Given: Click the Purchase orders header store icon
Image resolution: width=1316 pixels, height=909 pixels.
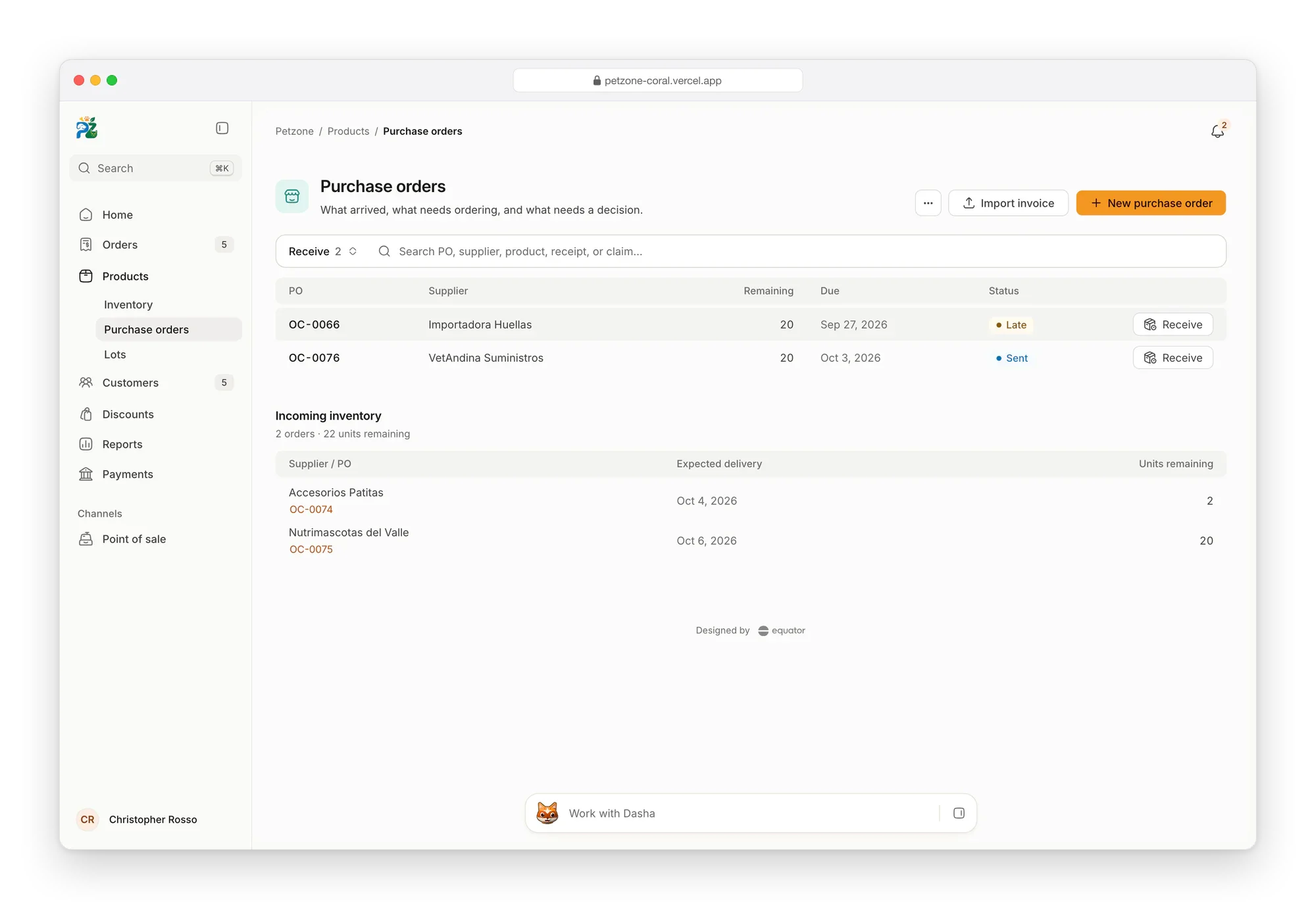Looking at the screenshot, I should click(x=292, y=197).
